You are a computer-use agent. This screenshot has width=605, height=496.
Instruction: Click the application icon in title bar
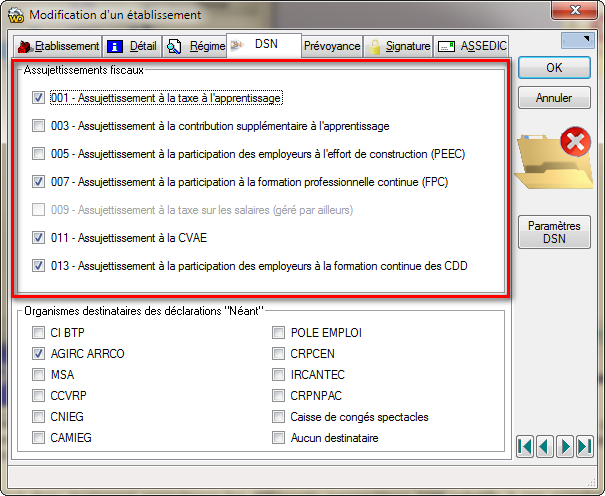tap(14, 15)
